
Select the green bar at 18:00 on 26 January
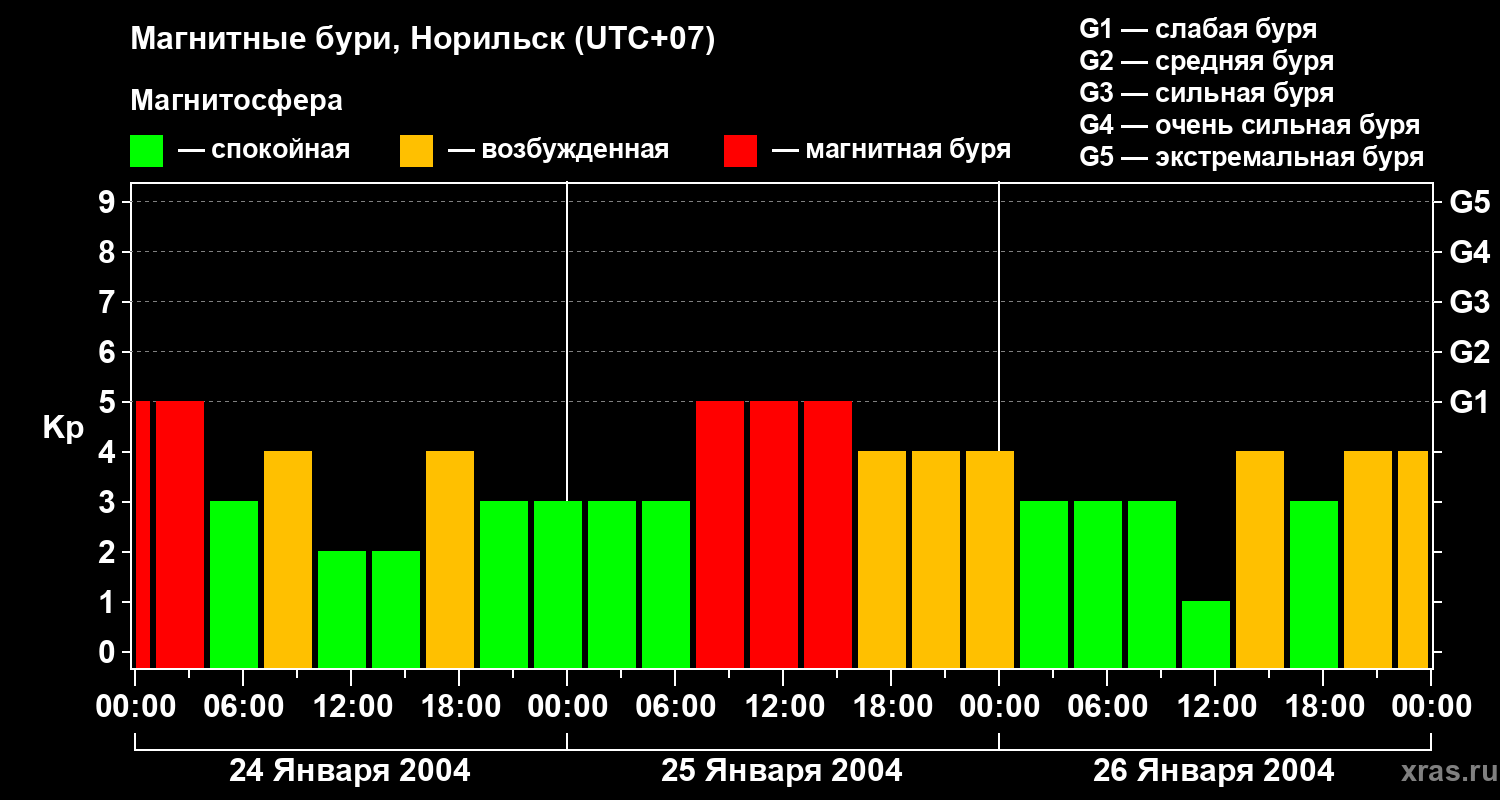click(1314, 584)
